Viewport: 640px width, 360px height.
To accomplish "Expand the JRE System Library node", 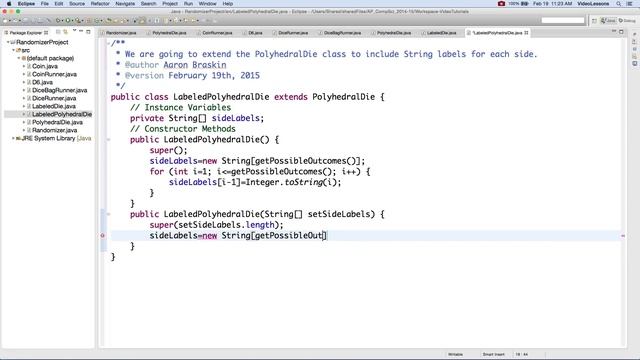I will click(13, 138).
